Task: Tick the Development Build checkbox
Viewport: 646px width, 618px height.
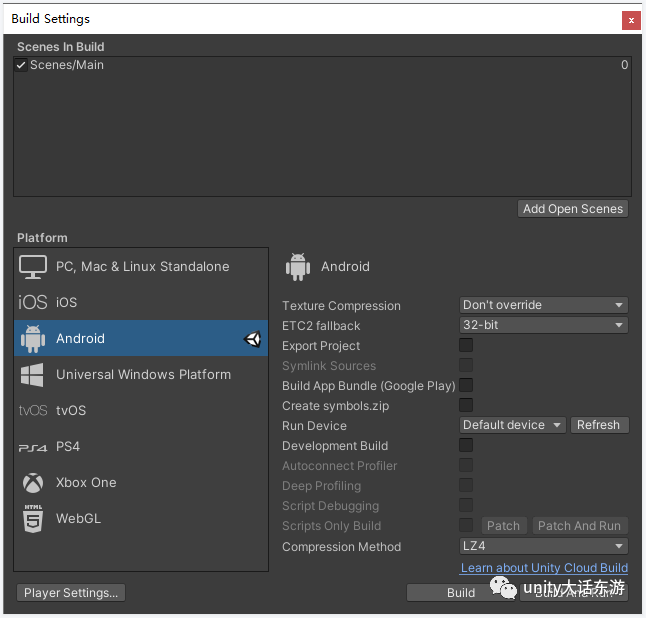Action: coord(466,445)
